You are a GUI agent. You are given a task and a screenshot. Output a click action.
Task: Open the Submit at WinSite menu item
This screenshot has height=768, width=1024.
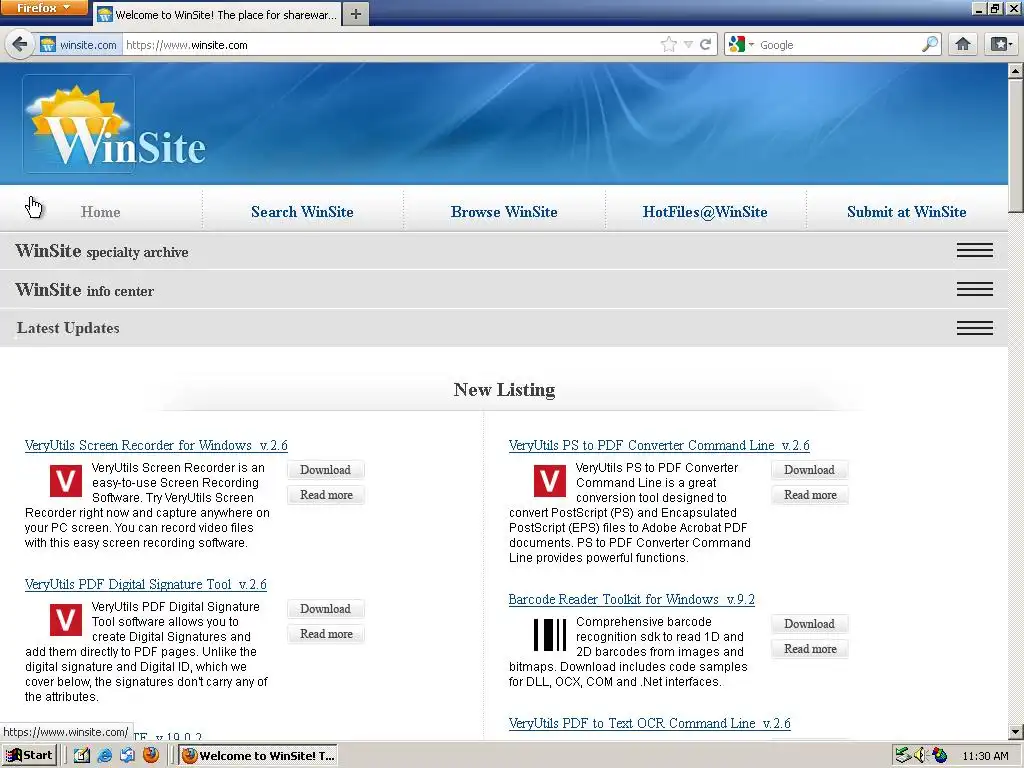[x=906, y=212]
